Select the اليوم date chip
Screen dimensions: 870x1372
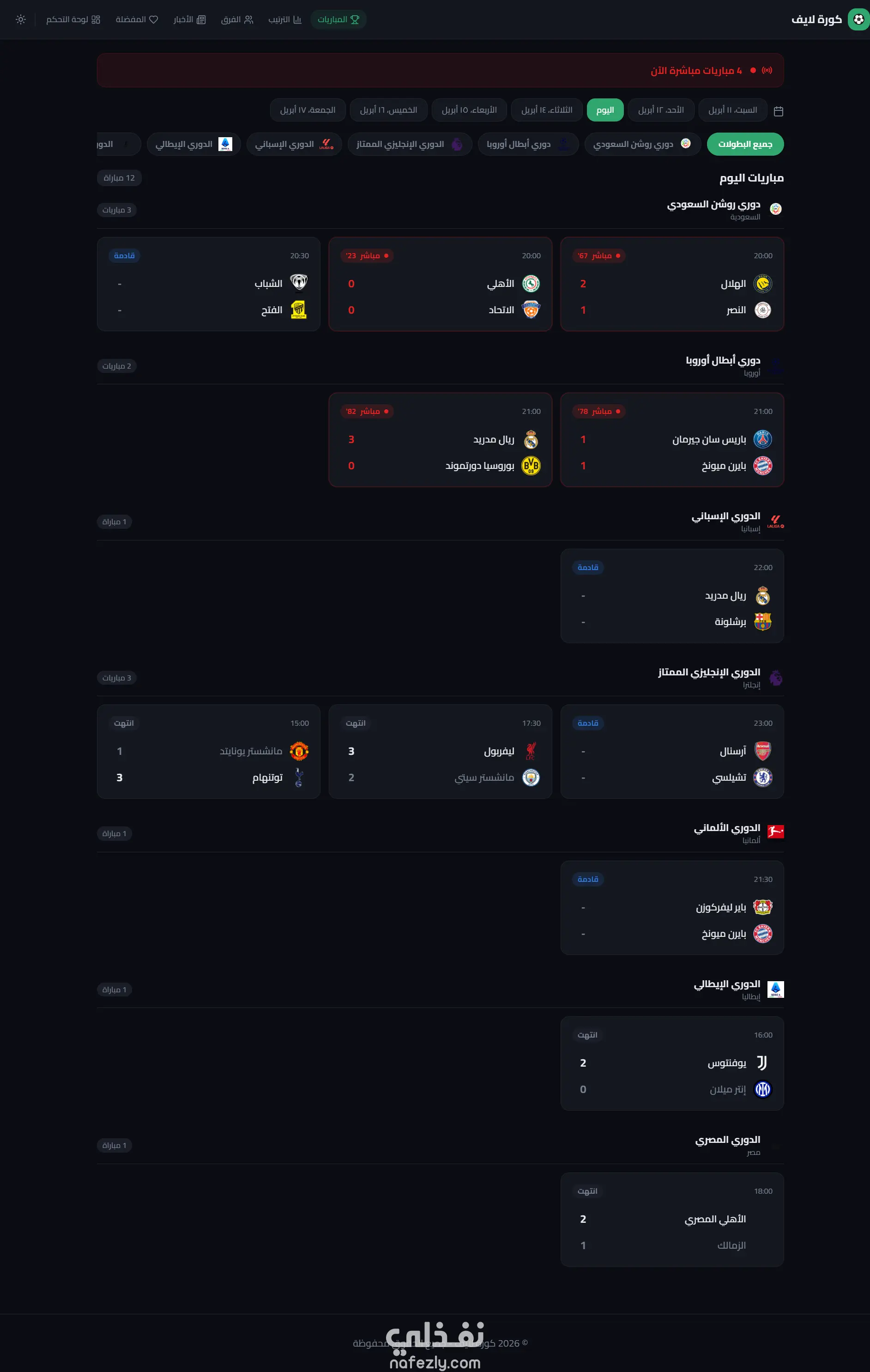(x=605, y=110)
